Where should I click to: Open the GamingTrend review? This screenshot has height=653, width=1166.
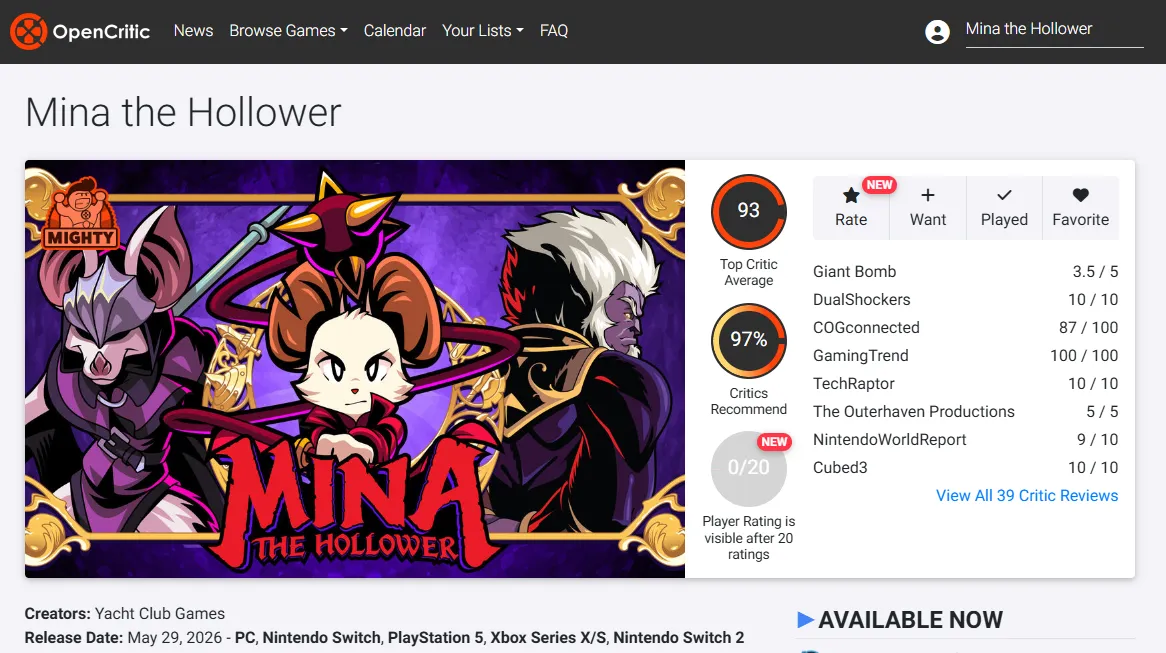pos(860,356)
